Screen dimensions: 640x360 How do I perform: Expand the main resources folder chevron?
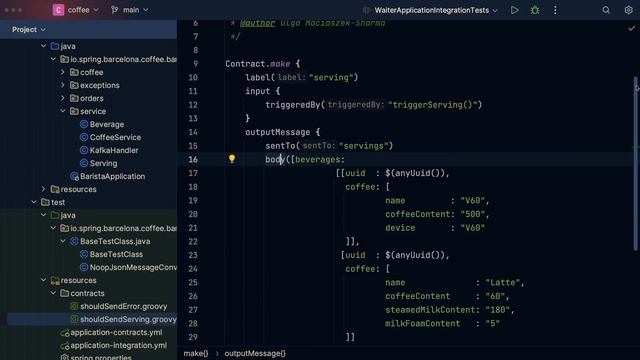pyautogui.click(x=44, y=189)
